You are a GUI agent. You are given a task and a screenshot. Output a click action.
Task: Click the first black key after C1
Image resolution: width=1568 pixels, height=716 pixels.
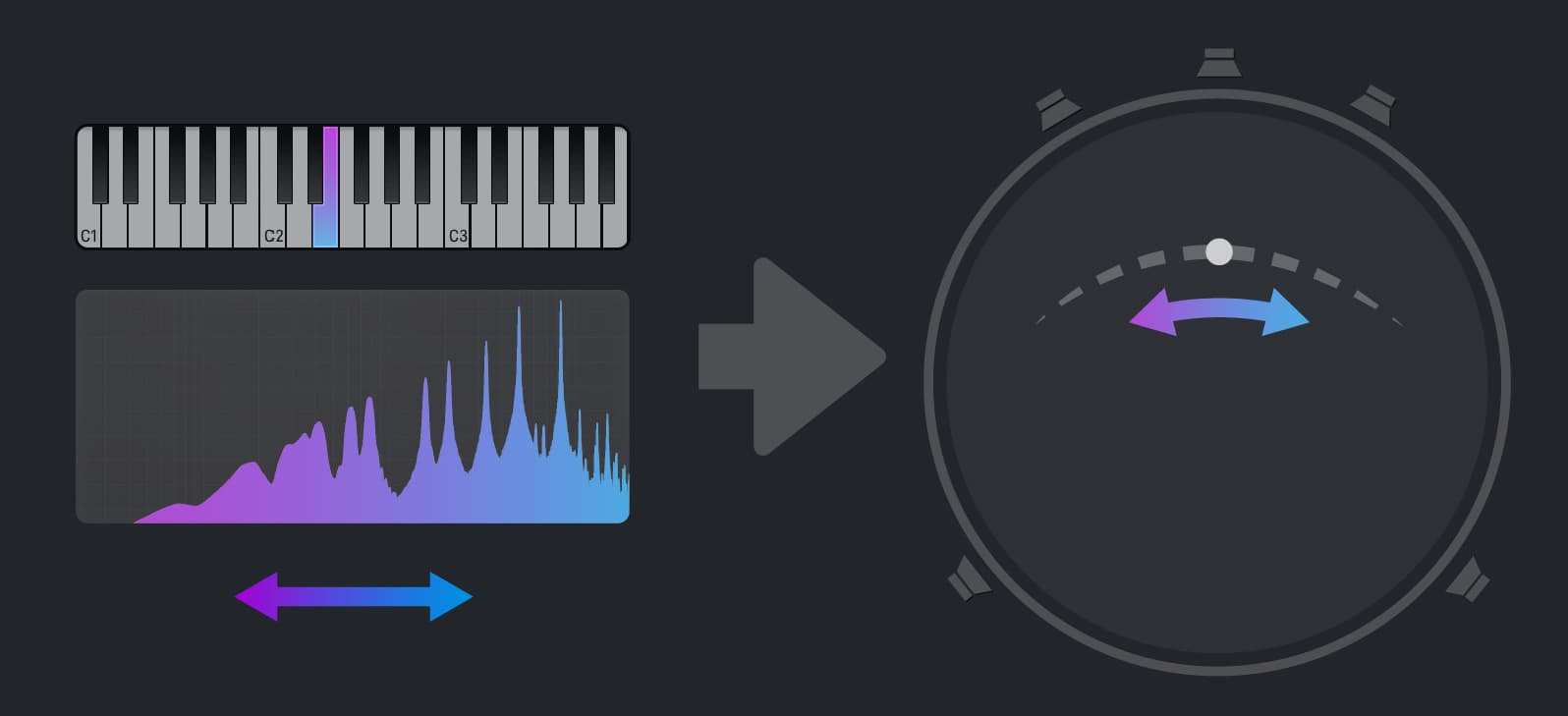click(x=100, y=165)
